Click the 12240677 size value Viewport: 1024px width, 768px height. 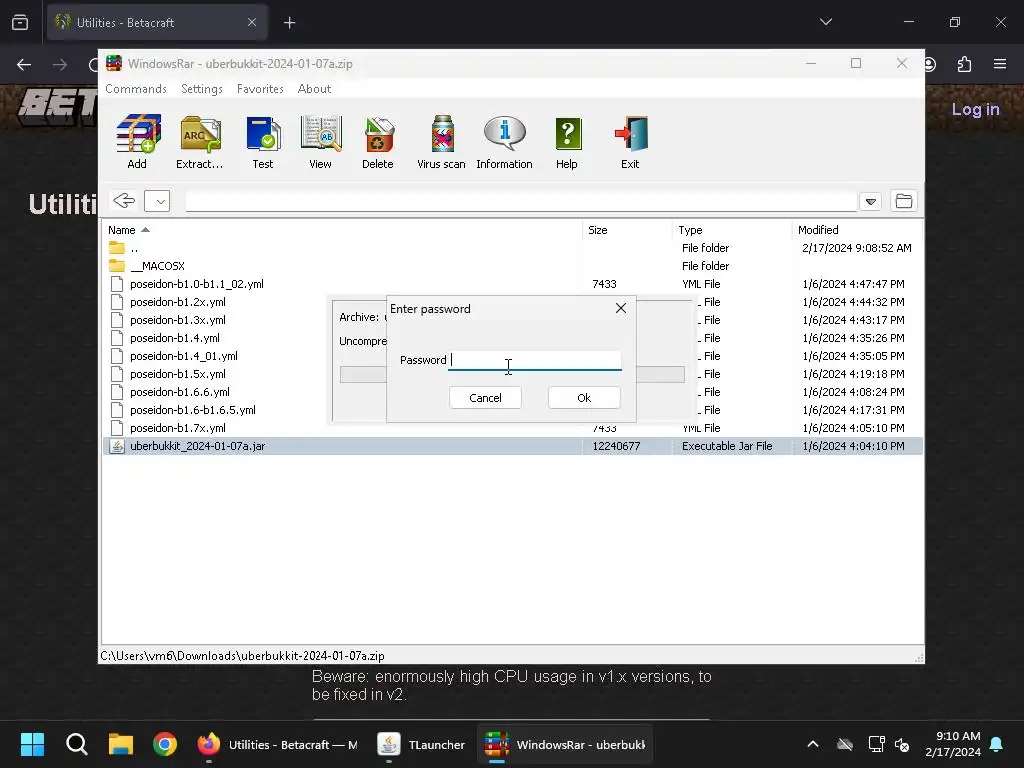(616, 446)
